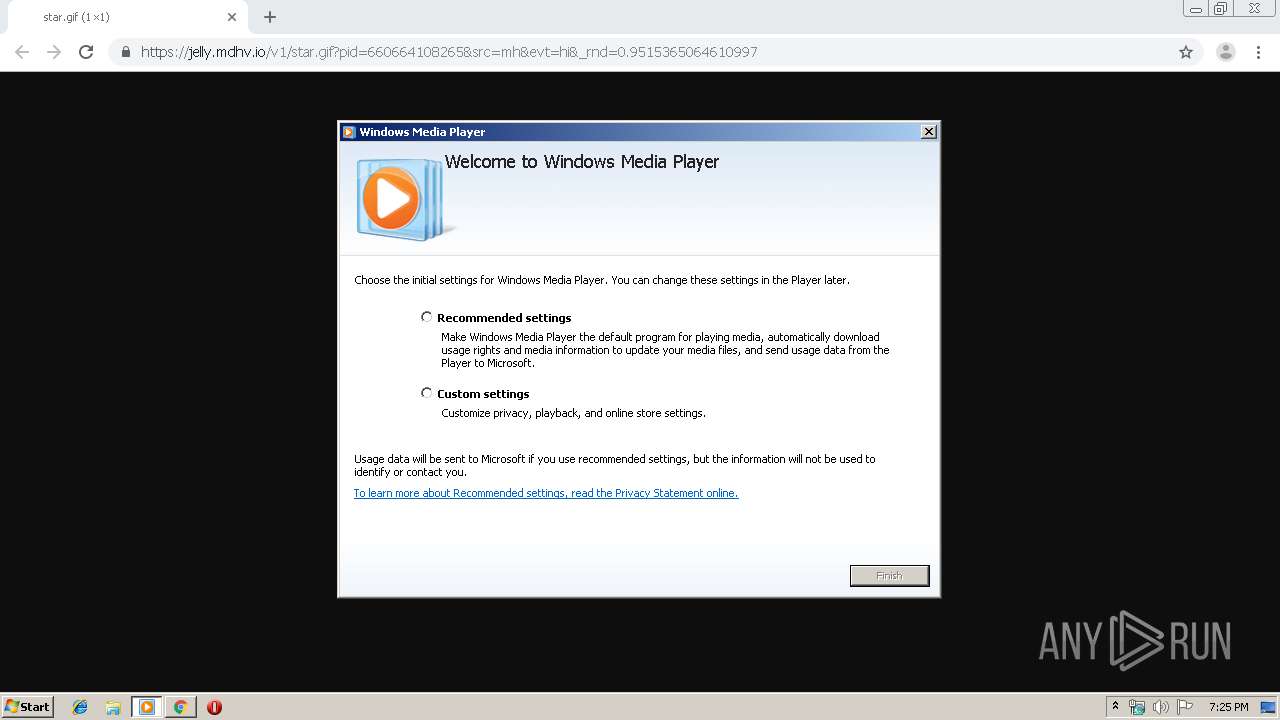
Task: Click the browser forward arrow
Action: 54,52
